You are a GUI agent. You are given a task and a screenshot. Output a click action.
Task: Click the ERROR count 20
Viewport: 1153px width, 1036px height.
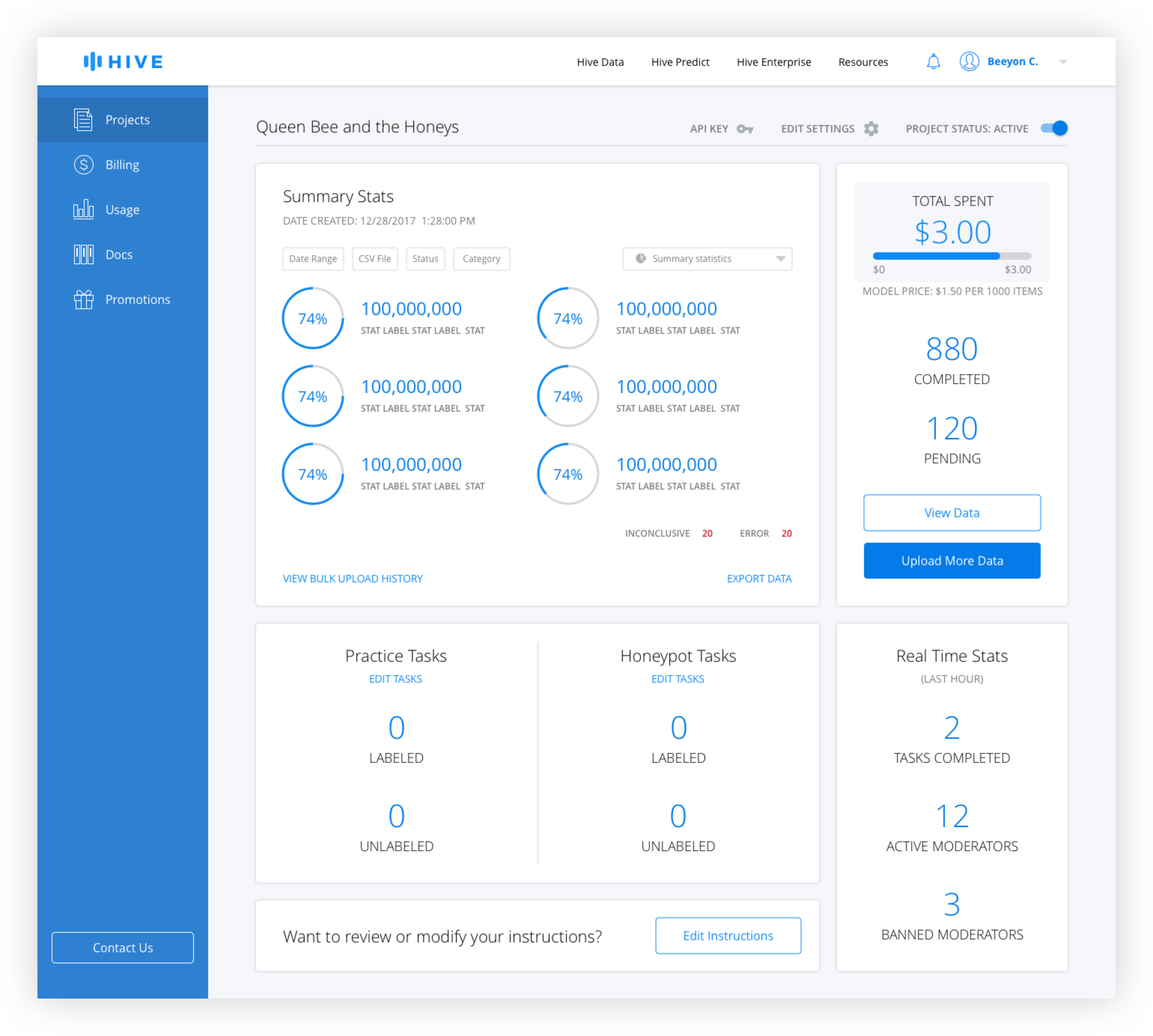[786, 533]
